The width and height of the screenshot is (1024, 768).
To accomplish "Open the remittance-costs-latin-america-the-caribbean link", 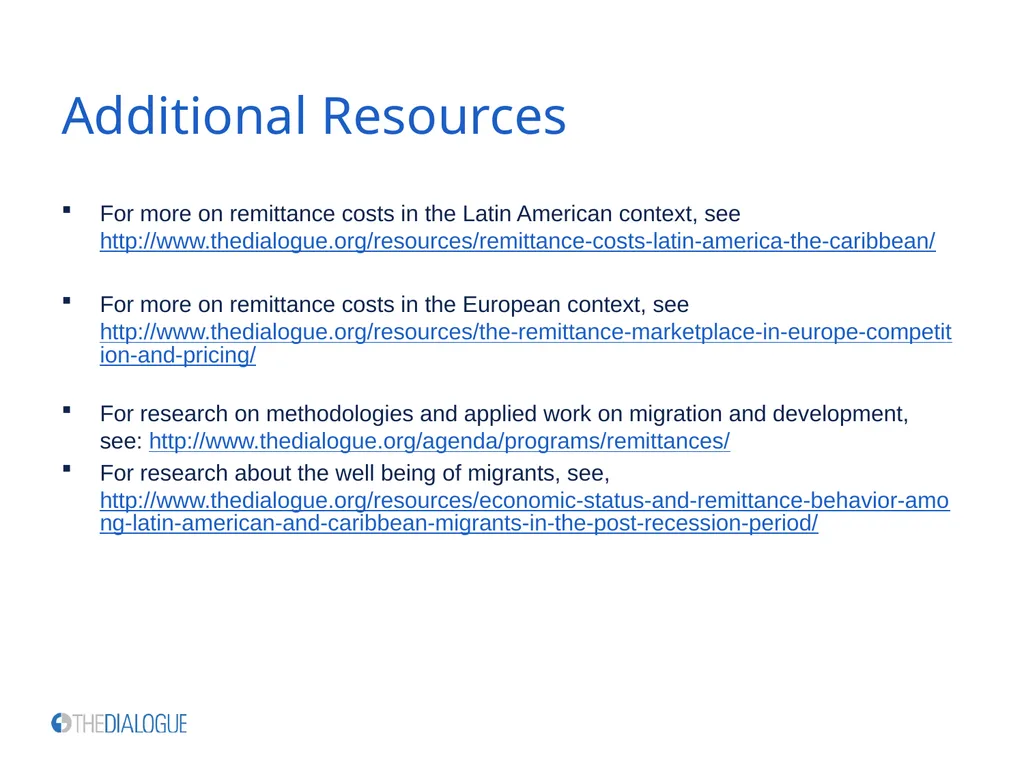I will click(x=517, y=241).
